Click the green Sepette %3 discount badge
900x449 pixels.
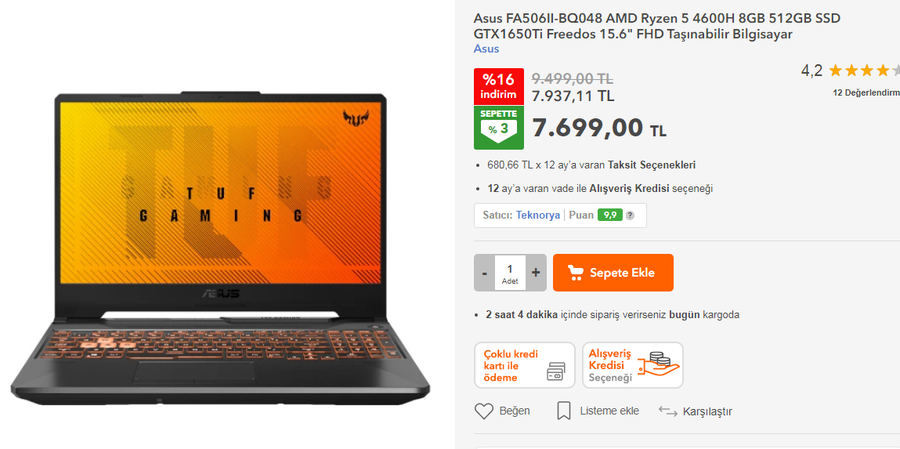(499, 127)
